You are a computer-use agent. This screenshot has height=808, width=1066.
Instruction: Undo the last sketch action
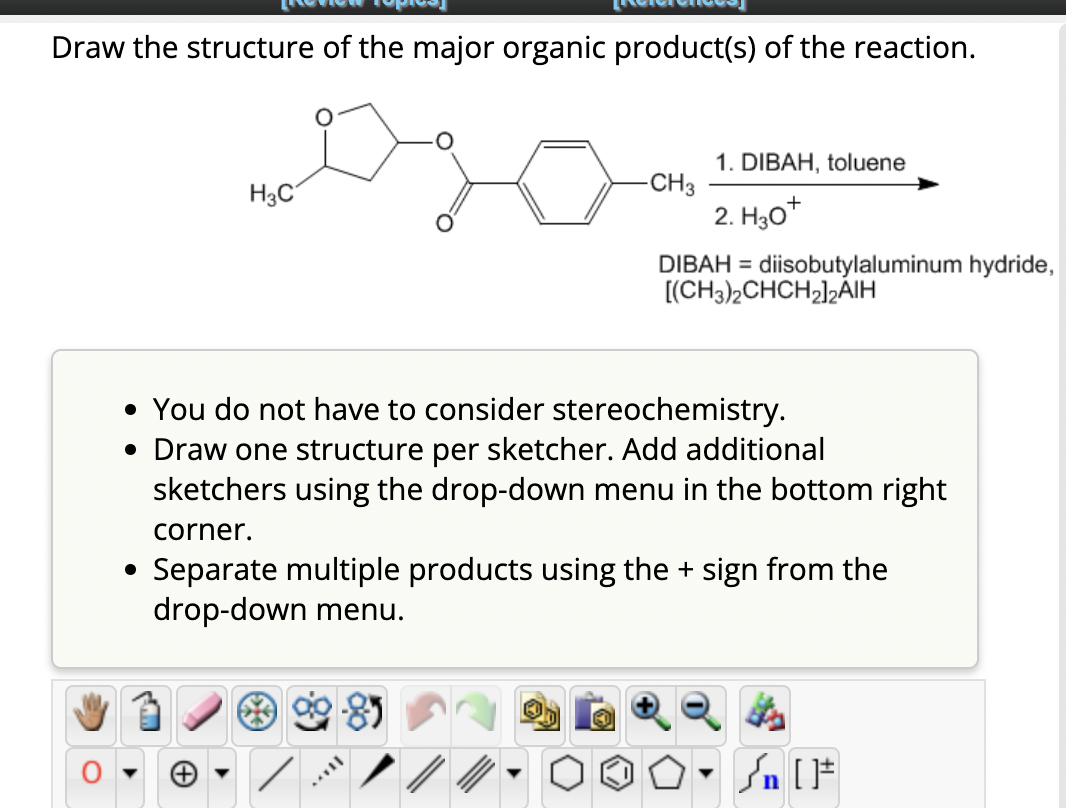[x=426, y=712]
